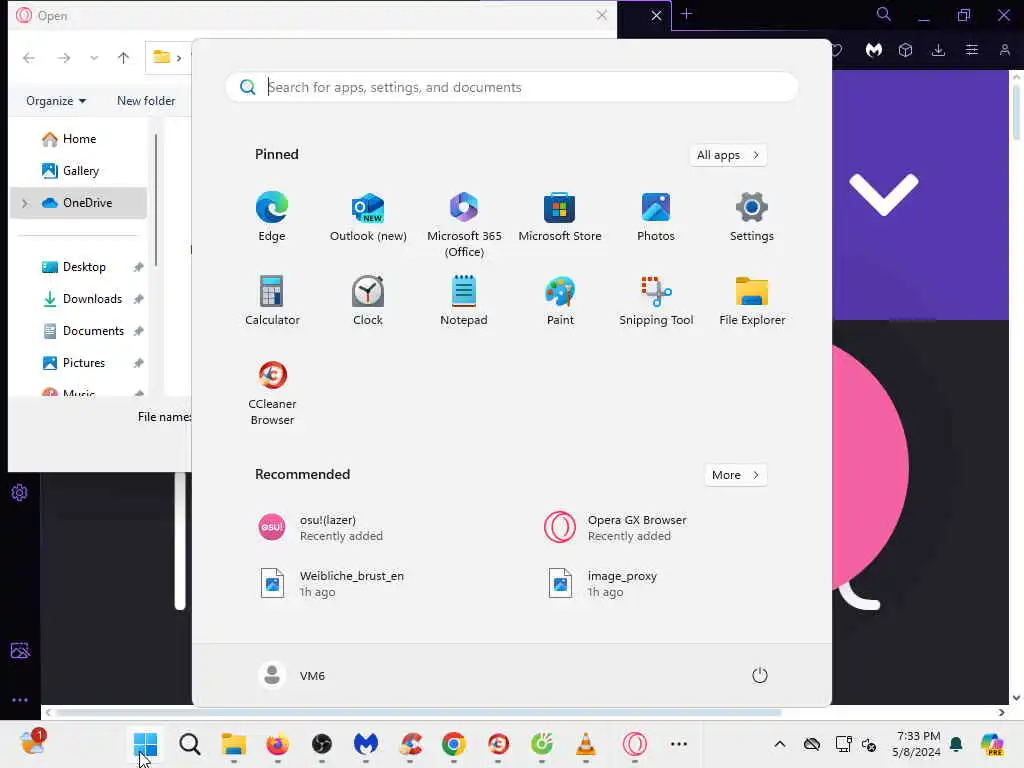Open Copilot preview icon on taskbar
1024x768 pixels.
pyautogui.click(x=992, y=744)
